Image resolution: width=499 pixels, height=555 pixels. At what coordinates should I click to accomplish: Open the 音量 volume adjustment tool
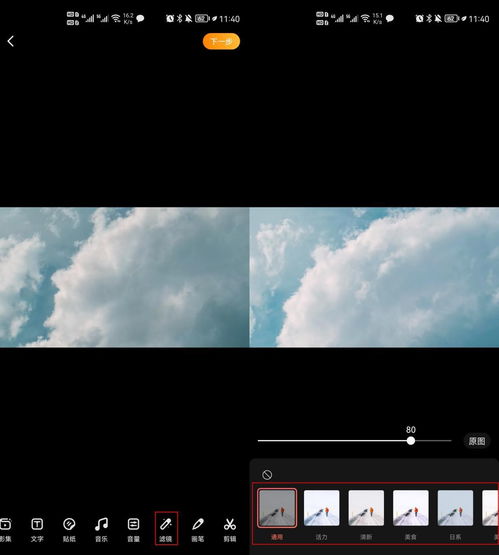(133, 530)
